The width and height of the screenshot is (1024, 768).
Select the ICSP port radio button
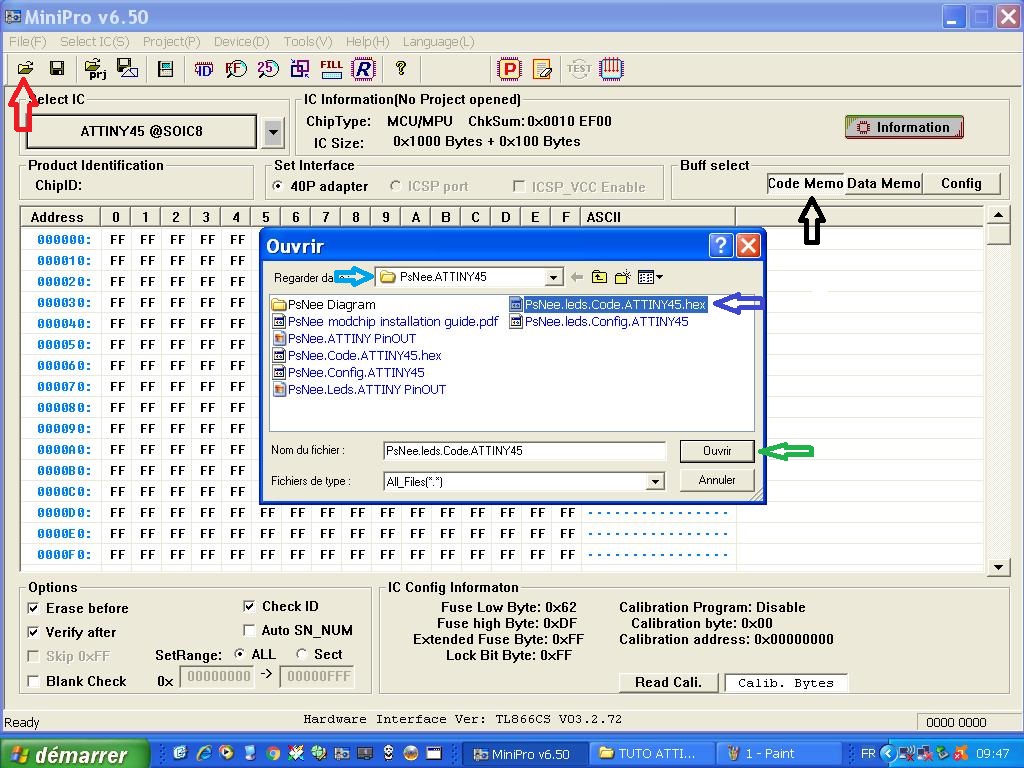[395, 186]
